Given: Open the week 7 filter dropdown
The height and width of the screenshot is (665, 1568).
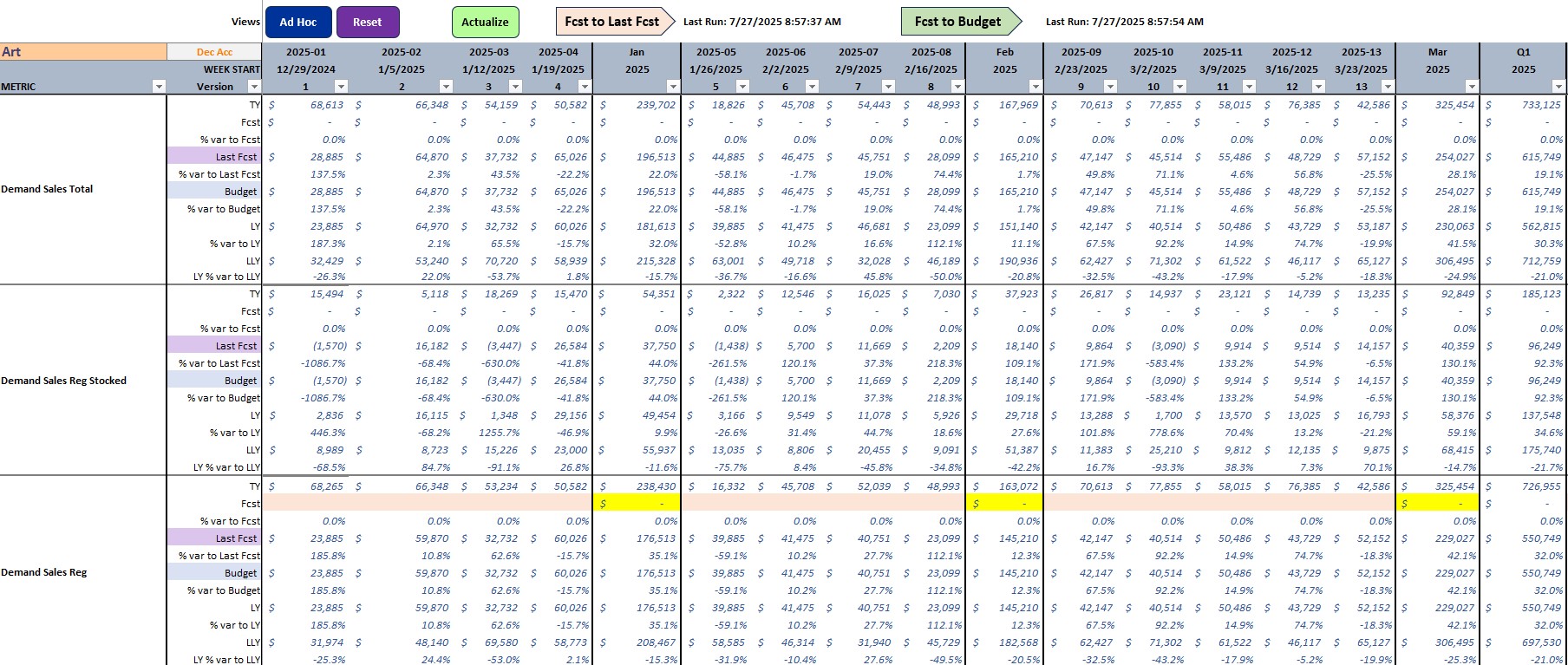Looking at the screenshot, I should (x=888, y=87).
